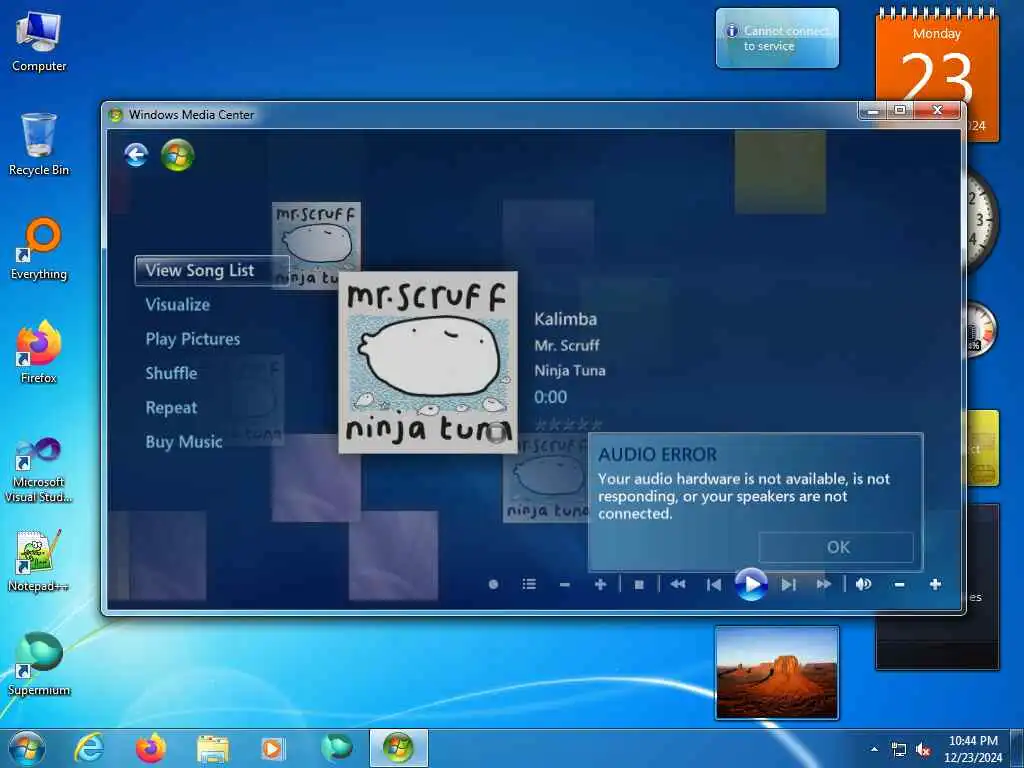Dismiss the Audio Error with OK

[836, 547]
